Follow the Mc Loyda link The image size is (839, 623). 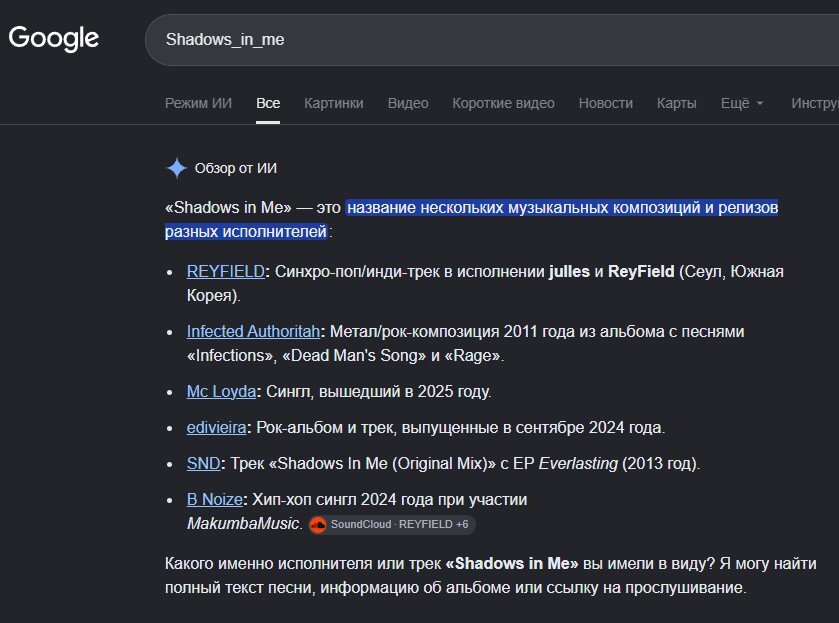(x=222, y=391)
